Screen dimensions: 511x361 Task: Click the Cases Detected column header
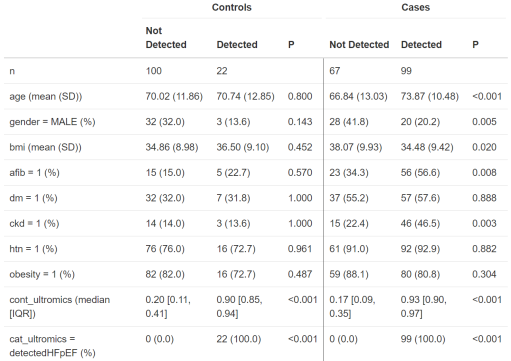(x=421, y=45)
